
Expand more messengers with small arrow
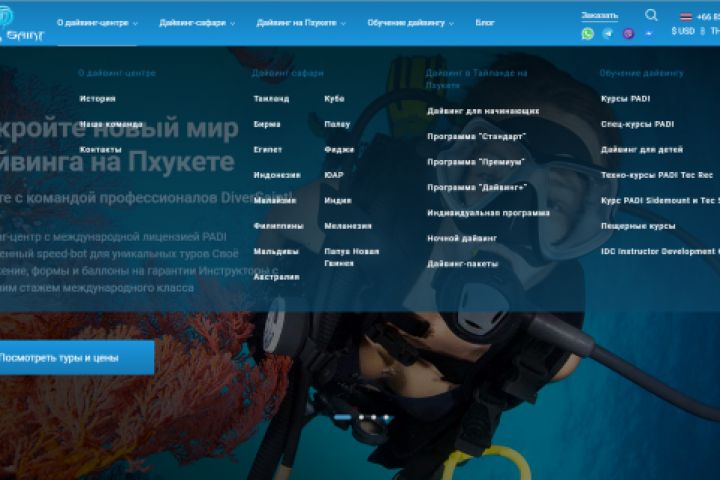[649, 34]
